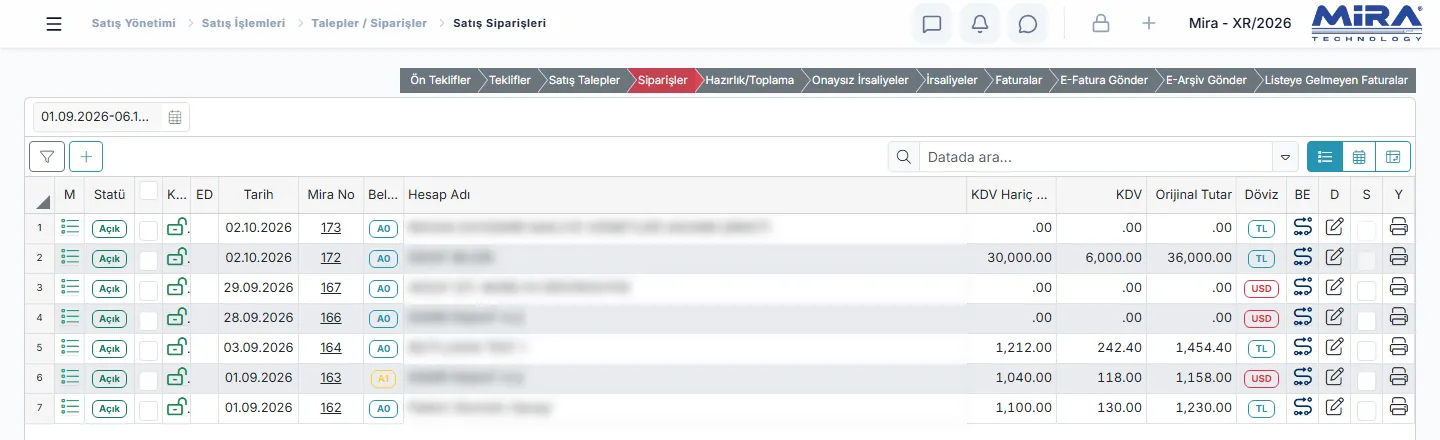This screenshot has height=440, width=1440.
Task: Check the selection box for order 173
Action: pyautogui.click(x=148, y=231)
